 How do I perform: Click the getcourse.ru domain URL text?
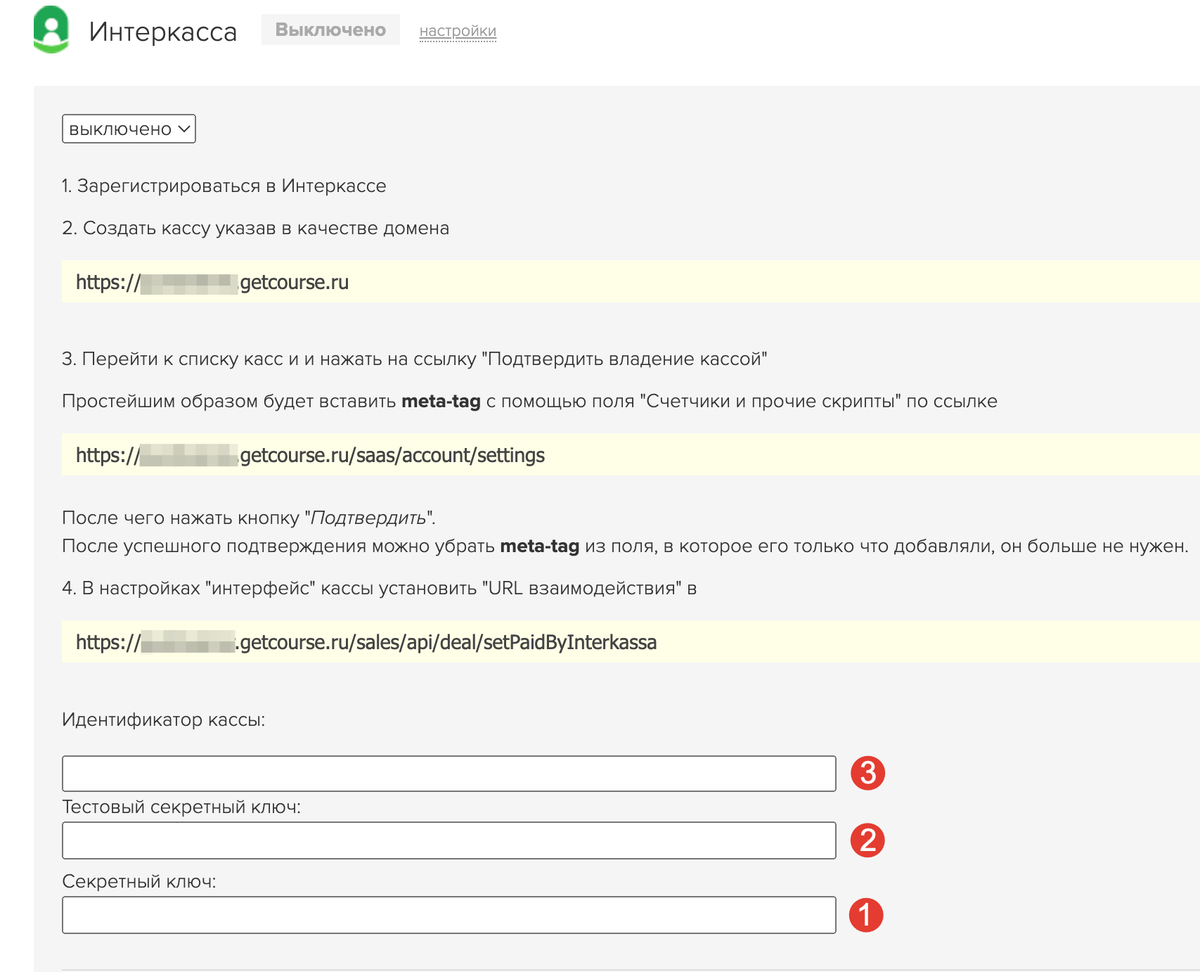tap(212, 282)
